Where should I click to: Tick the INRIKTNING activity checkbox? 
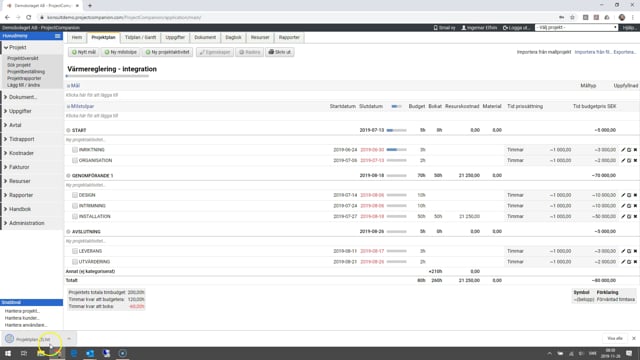(x=75, y=150)
